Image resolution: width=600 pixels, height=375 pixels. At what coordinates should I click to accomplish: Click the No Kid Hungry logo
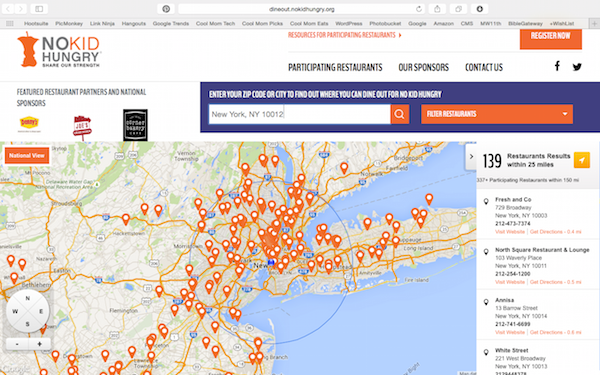[59, 50]
